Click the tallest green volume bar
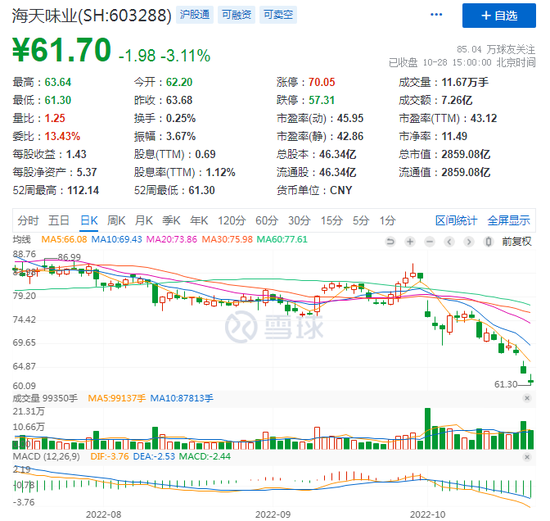Screen dimensions: 550x521 (x=427, y=429)
